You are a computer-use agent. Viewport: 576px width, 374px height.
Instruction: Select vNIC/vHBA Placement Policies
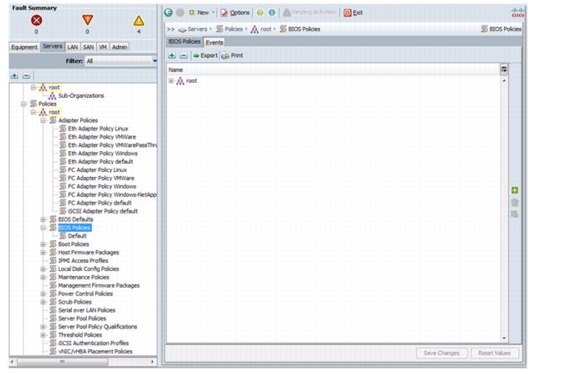coord(95,352)
